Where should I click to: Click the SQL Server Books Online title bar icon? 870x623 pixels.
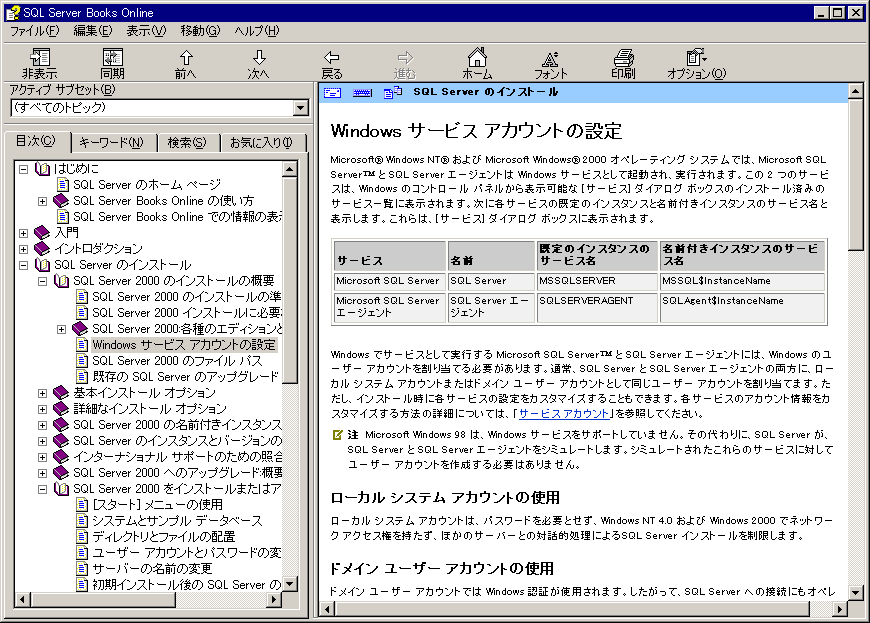coord(12,12)
